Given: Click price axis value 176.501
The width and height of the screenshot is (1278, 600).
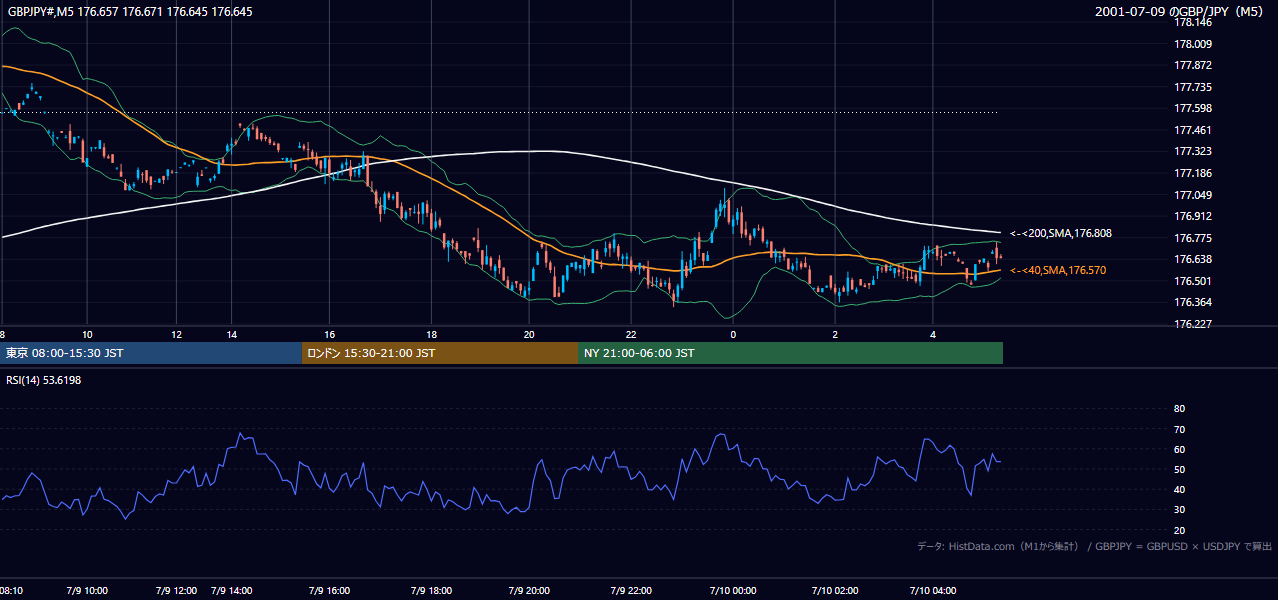Looking at the screenshot, I should [1193, 281].
